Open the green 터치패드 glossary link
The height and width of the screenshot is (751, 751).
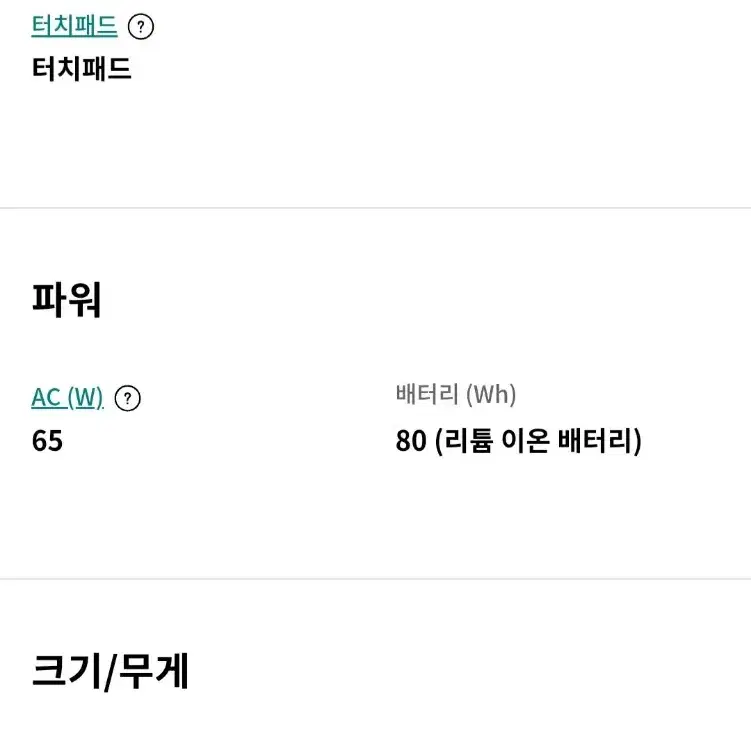coord(74,26)
